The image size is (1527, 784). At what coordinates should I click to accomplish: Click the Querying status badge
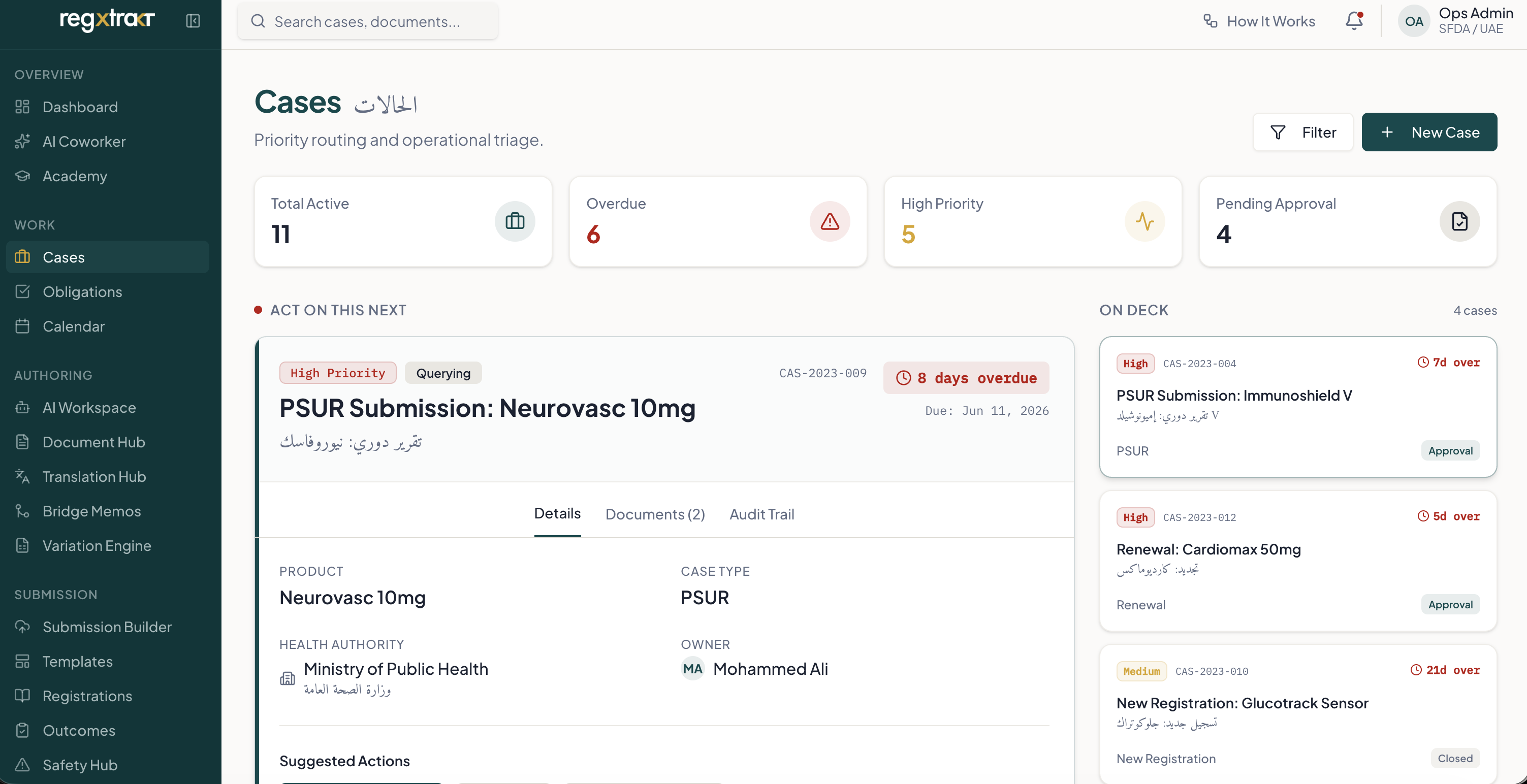pos(443,373)
